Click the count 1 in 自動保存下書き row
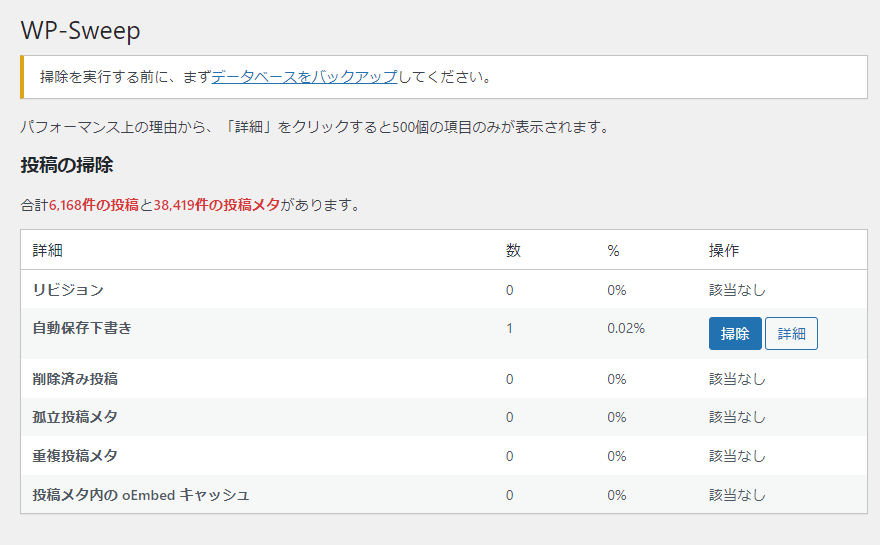This screenshot has height=545, width=880. click(510, 328)
